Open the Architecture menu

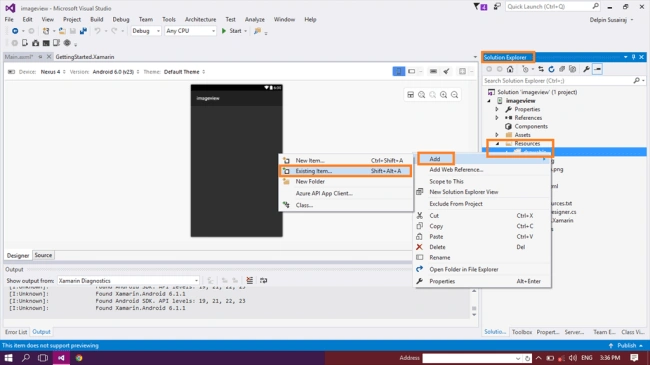[200, 19]
